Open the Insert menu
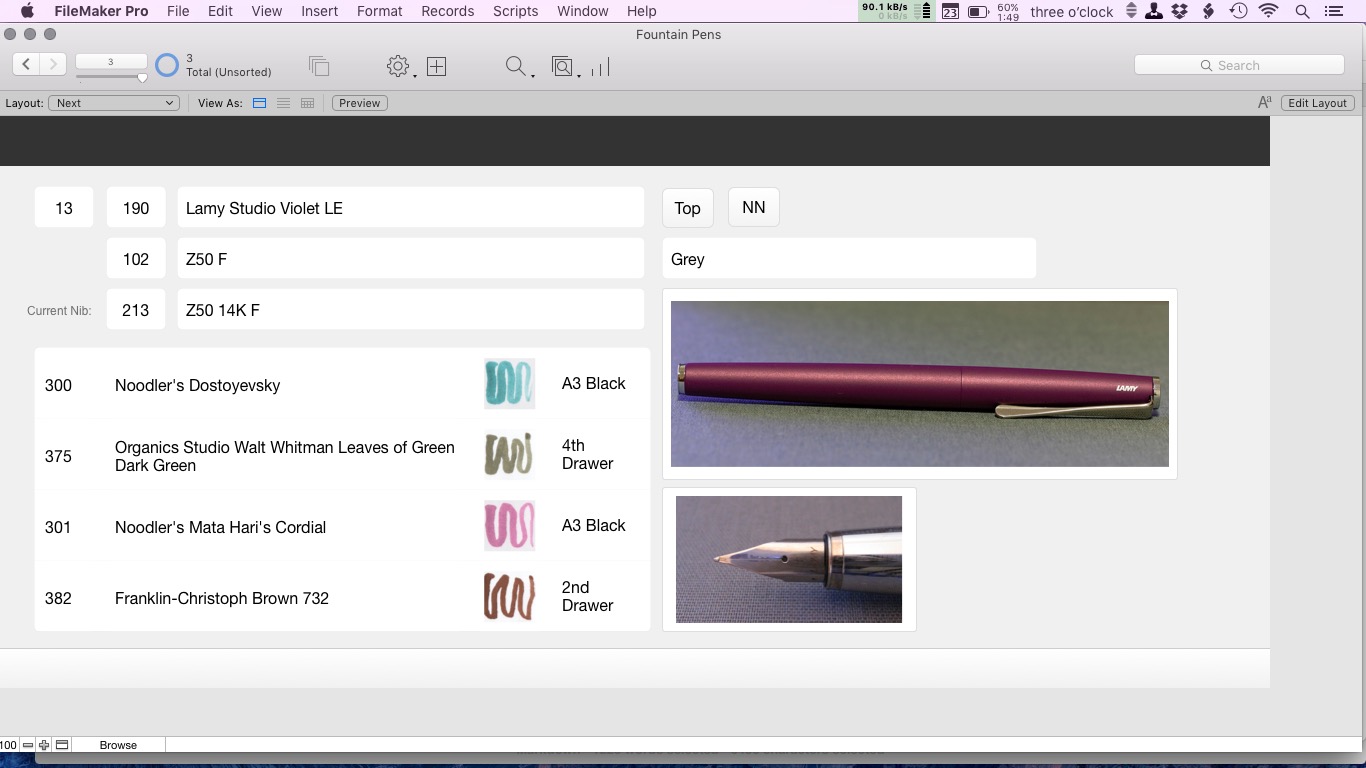Viewport: 1366px width, 768px height. click(319, 11)
